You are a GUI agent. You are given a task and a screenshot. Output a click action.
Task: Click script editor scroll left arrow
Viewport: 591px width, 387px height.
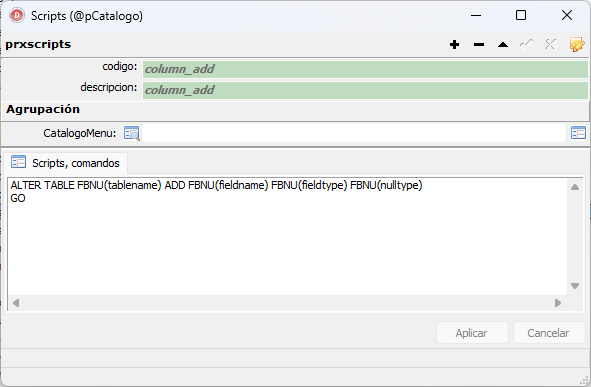(x=16, y=303)
